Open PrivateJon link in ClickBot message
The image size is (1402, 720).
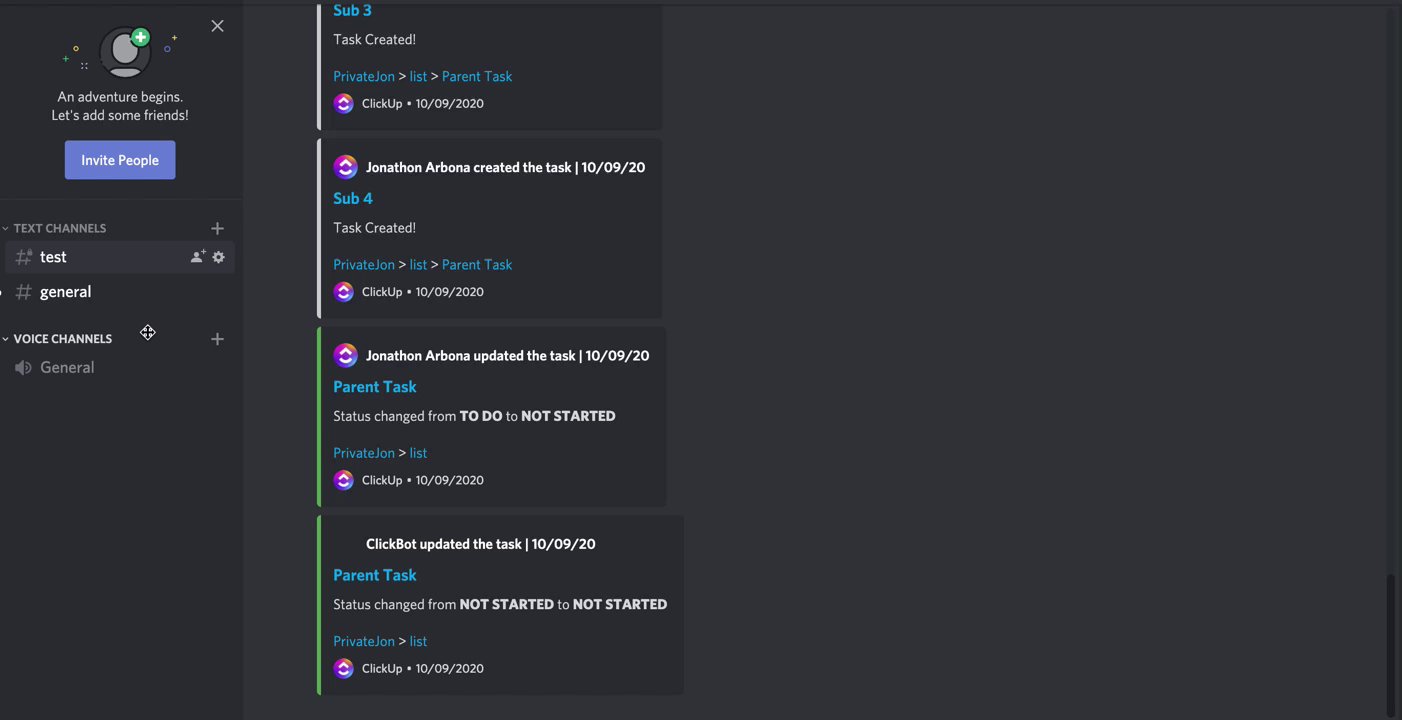pyautogui.click(x=364, y=641)
